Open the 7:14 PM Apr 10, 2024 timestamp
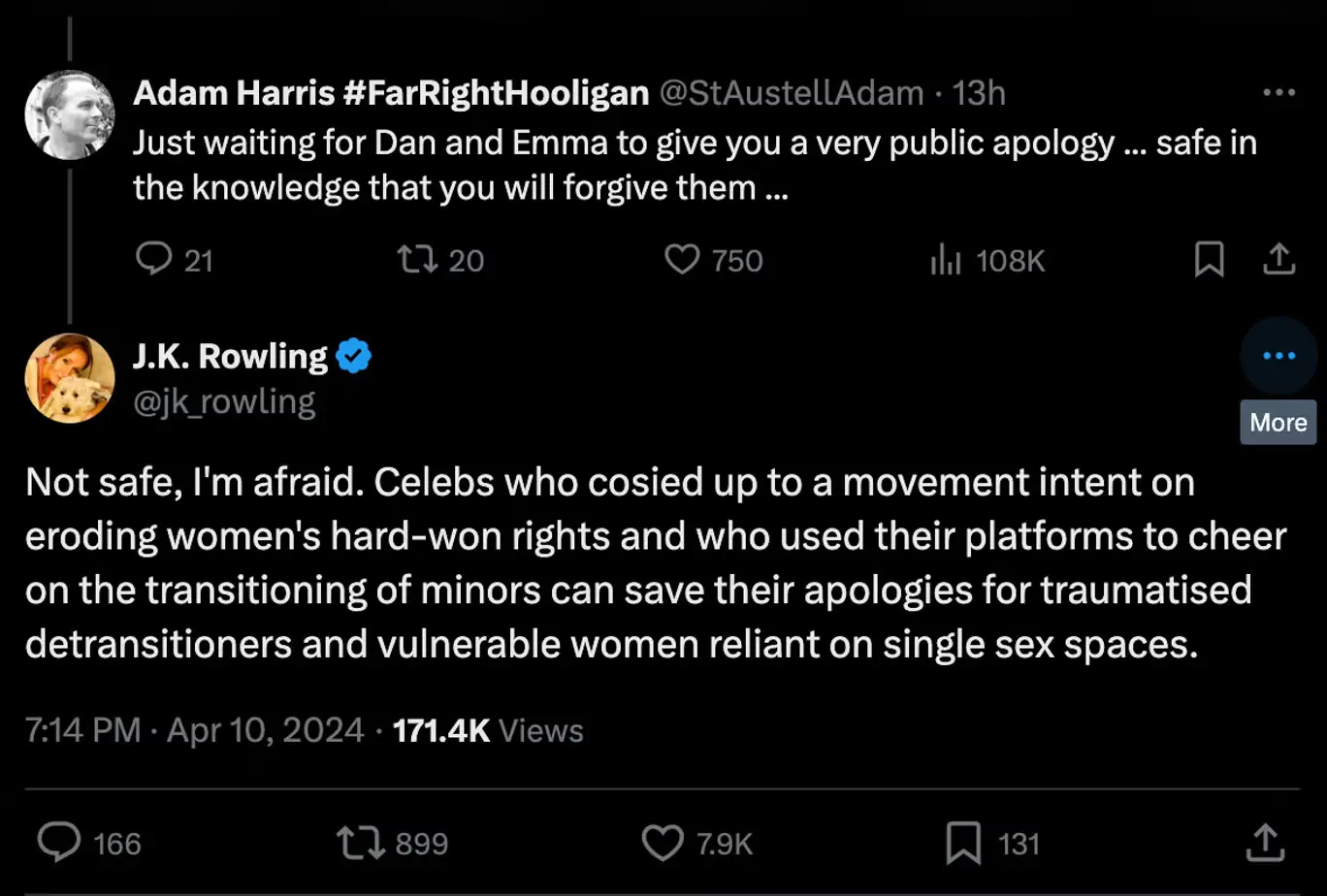The height and width of the screenshot is (896, 1327). click(195, 730)
